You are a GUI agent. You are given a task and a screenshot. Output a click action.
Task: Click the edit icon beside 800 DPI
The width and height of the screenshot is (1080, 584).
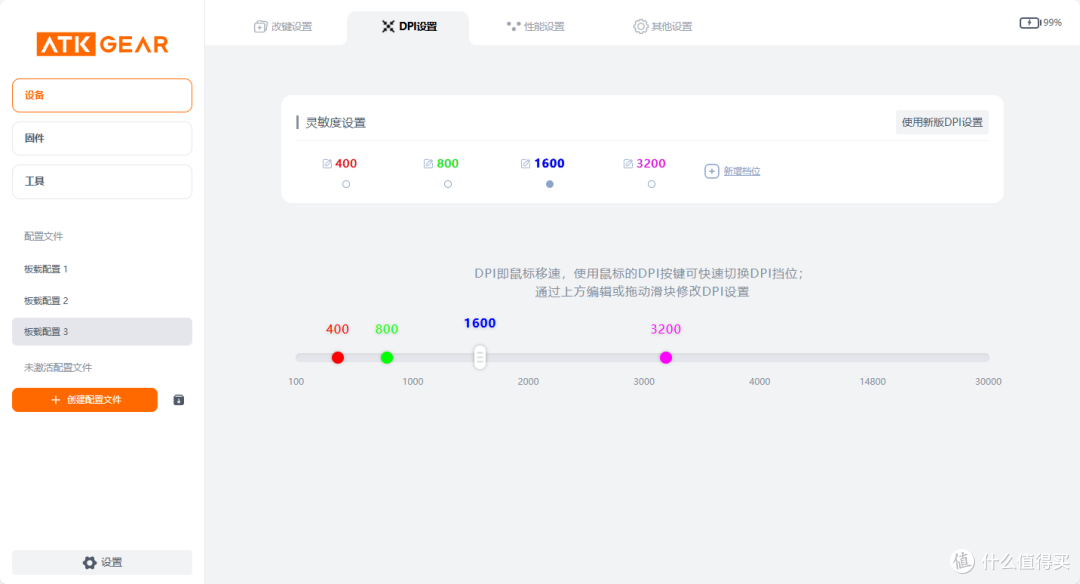point(428,164)
